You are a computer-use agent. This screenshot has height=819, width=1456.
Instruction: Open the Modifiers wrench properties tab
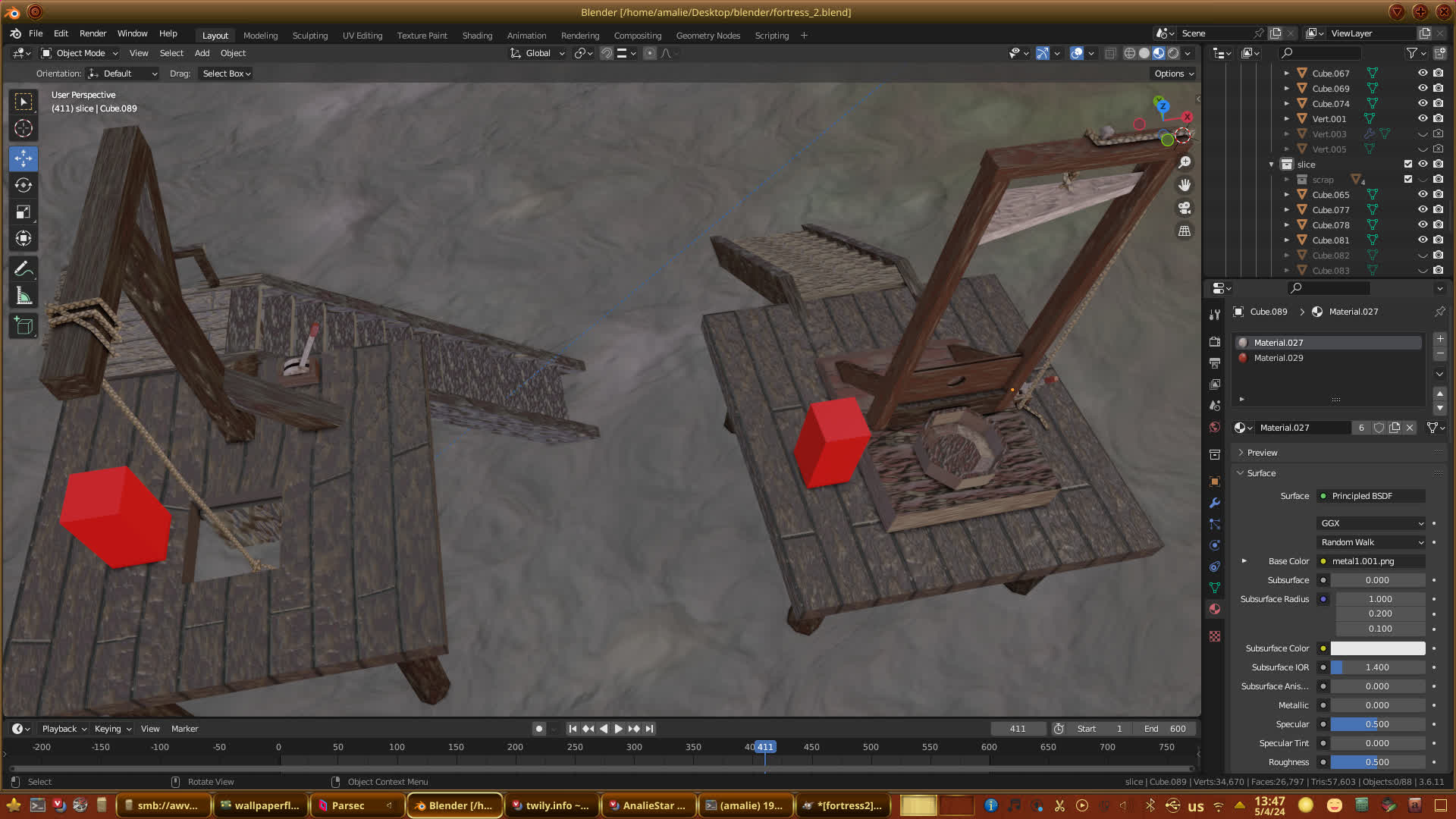point(1214,503)
